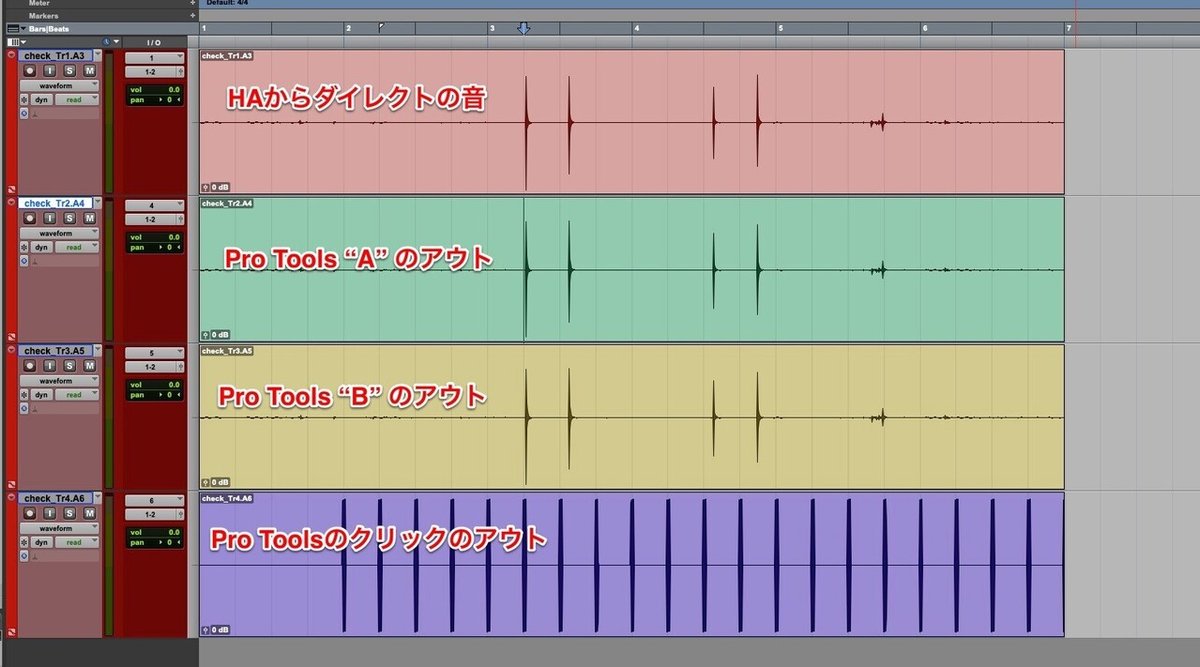Click red track options circle of check_Tr2.A4

(x=11, y=202)
